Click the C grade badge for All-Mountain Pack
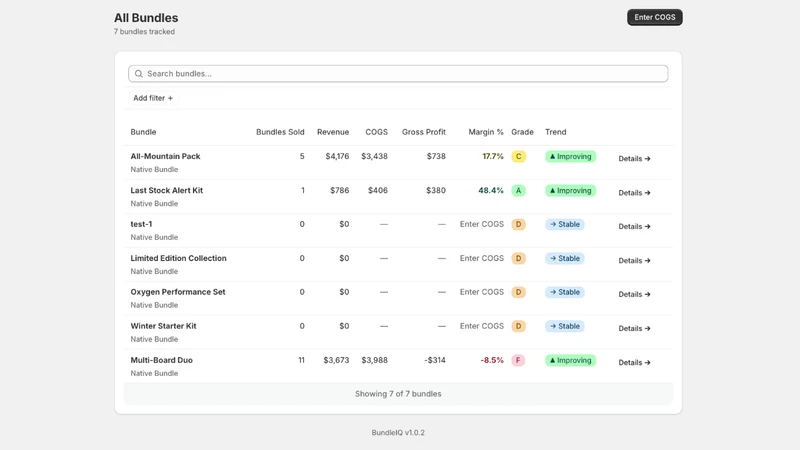The image size is (800, 450). click(x=518, y=157)
